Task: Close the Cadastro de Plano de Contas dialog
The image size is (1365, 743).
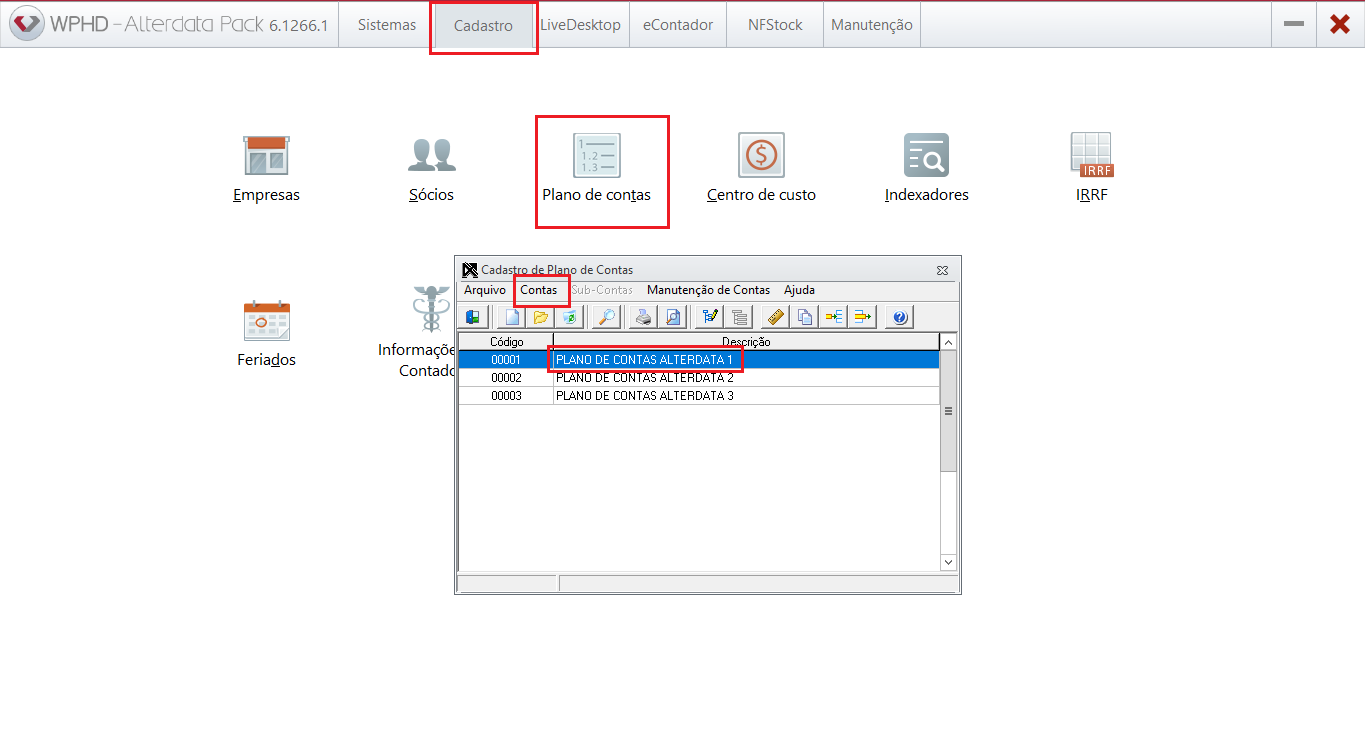Action: [942, 270]
